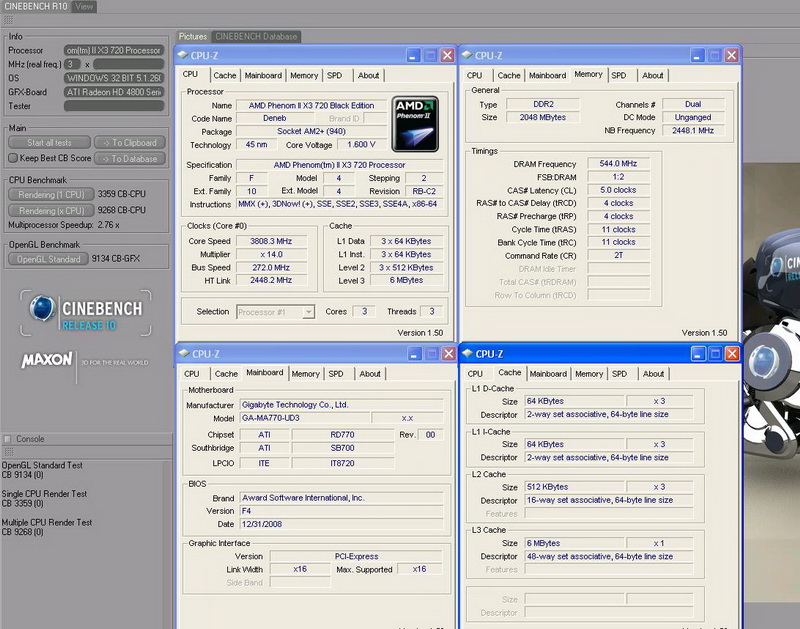800x629 pixels.
Task: Open the About tab in the Mainboard window
Action: click(370, 374)
